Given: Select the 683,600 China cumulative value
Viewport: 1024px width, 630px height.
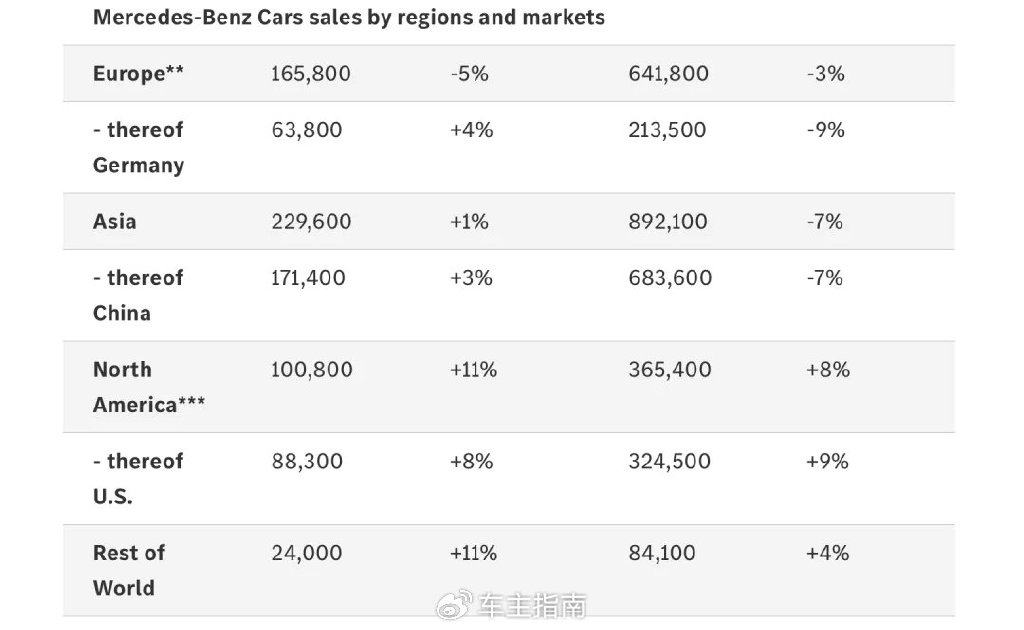Looking at the screenshot, I should point(670,277).
